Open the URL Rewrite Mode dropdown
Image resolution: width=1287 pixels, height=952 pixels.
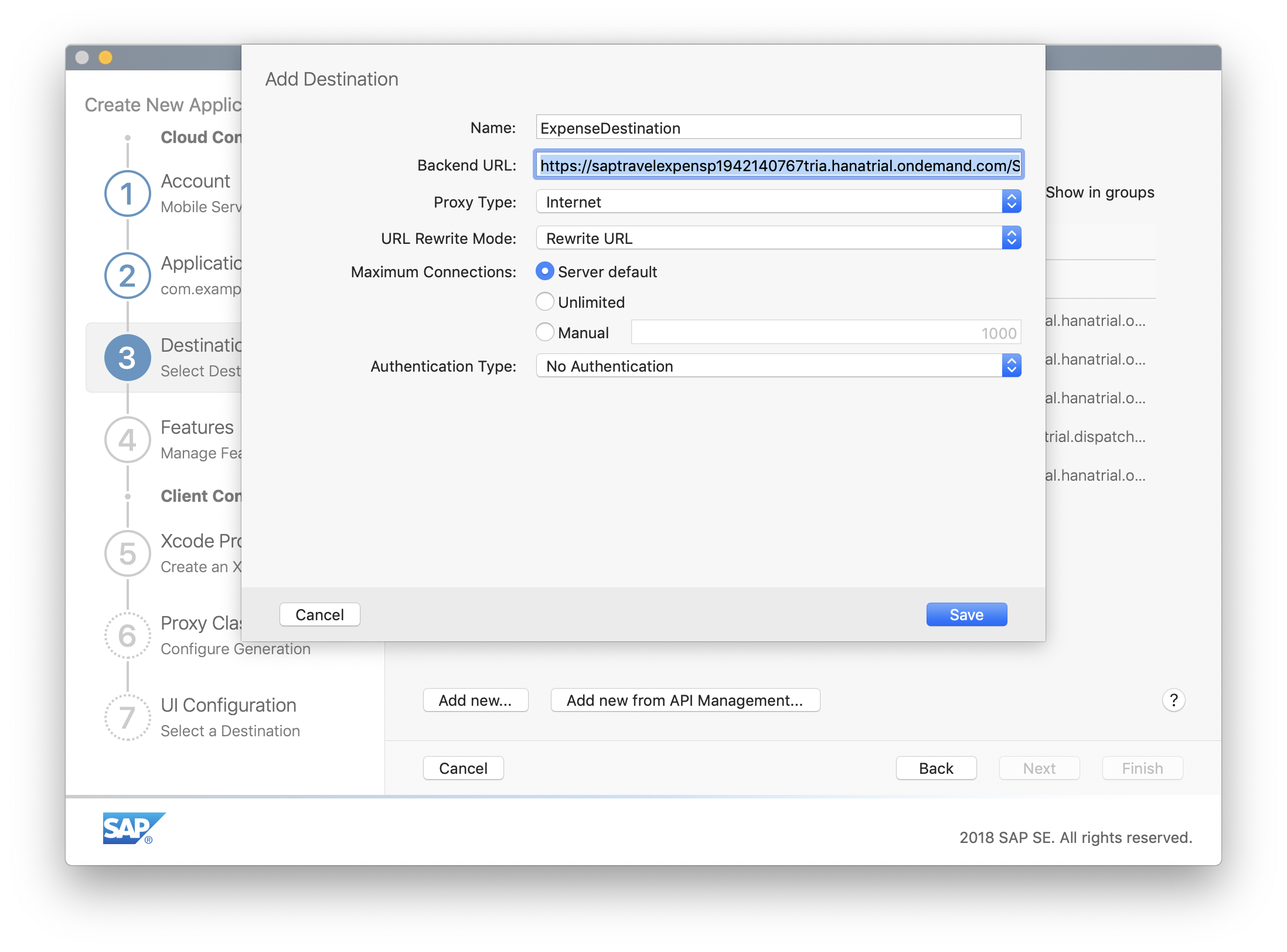[x=778, y=238]
